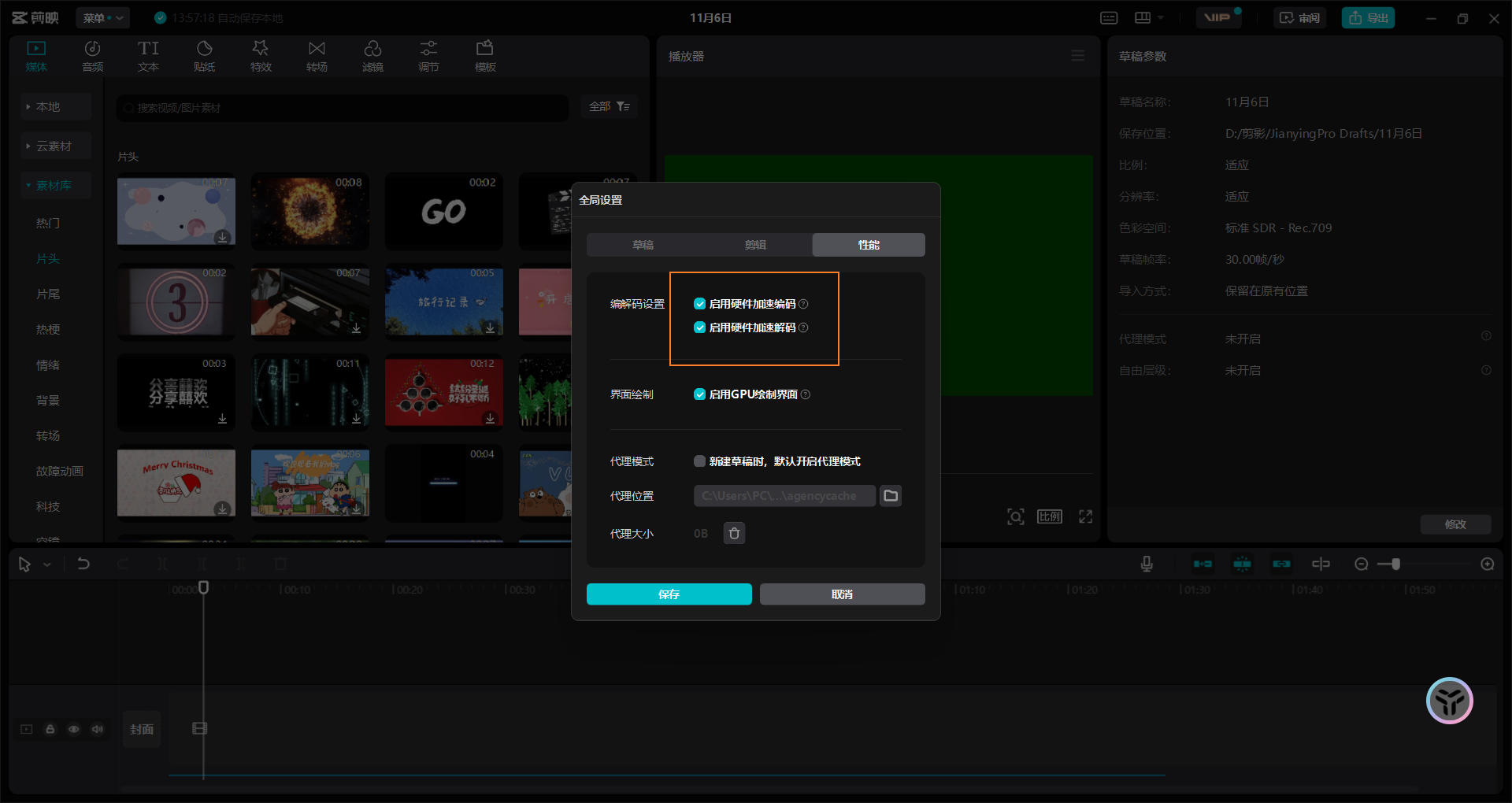Click the timeline zoom-out icon

1361,564
